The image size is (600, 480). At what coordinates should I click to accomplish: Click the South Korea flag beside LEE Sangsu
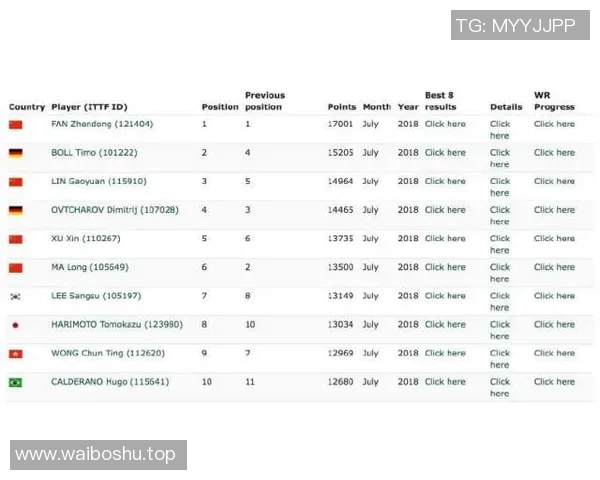point(15,297)
